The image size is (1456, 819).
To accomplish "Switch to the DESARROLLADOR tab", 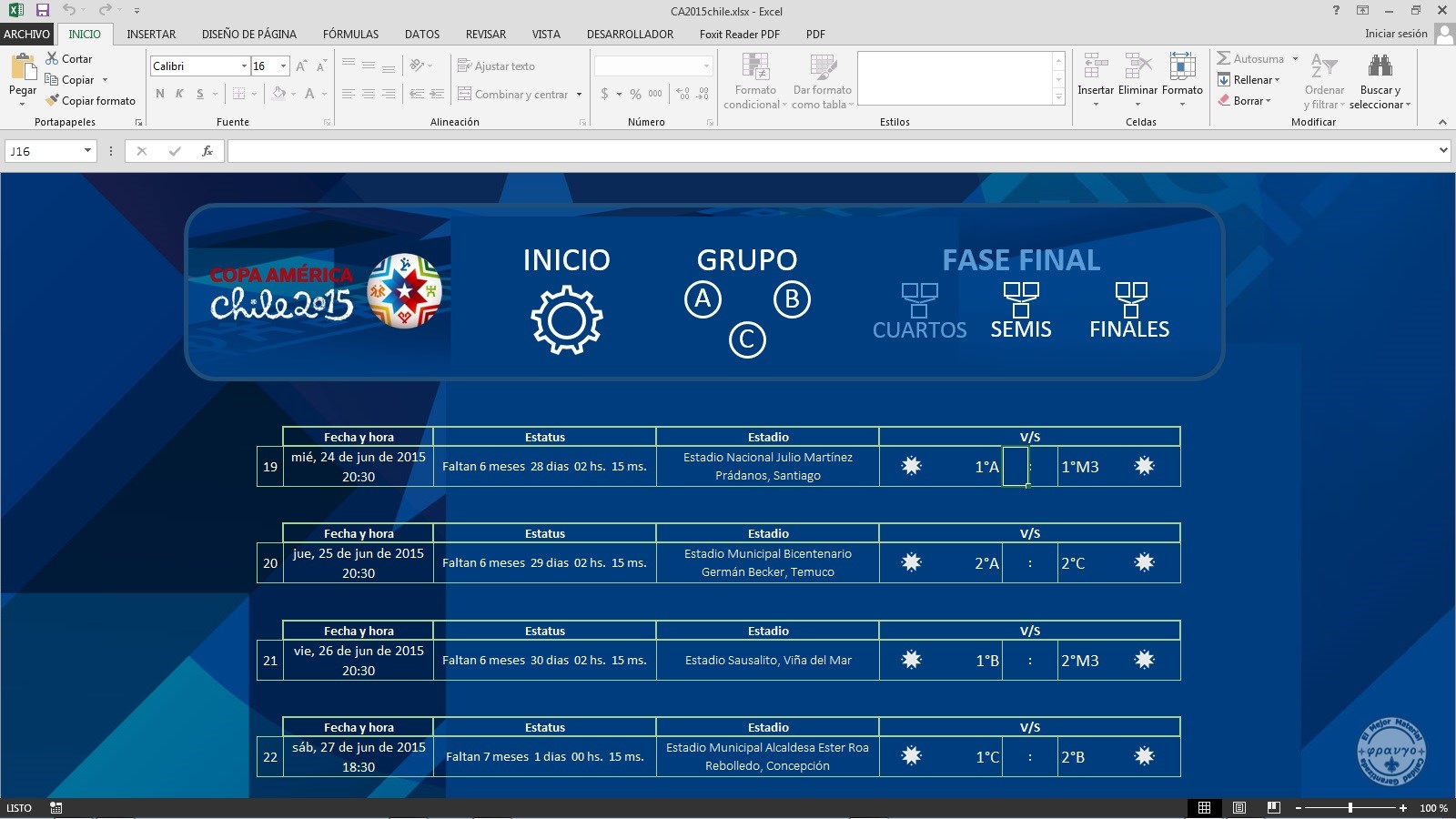I will click(x=630, y=34).
